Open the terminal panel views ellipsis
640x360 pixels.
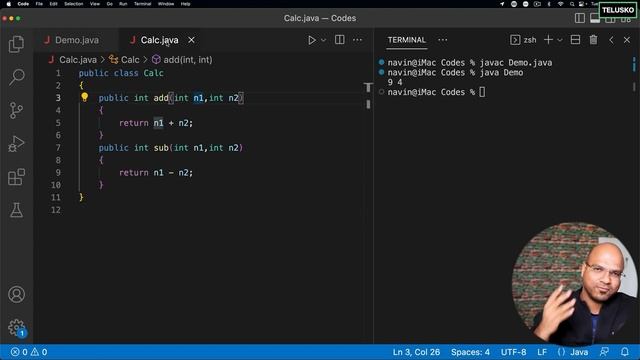click(x=442, y=40)
